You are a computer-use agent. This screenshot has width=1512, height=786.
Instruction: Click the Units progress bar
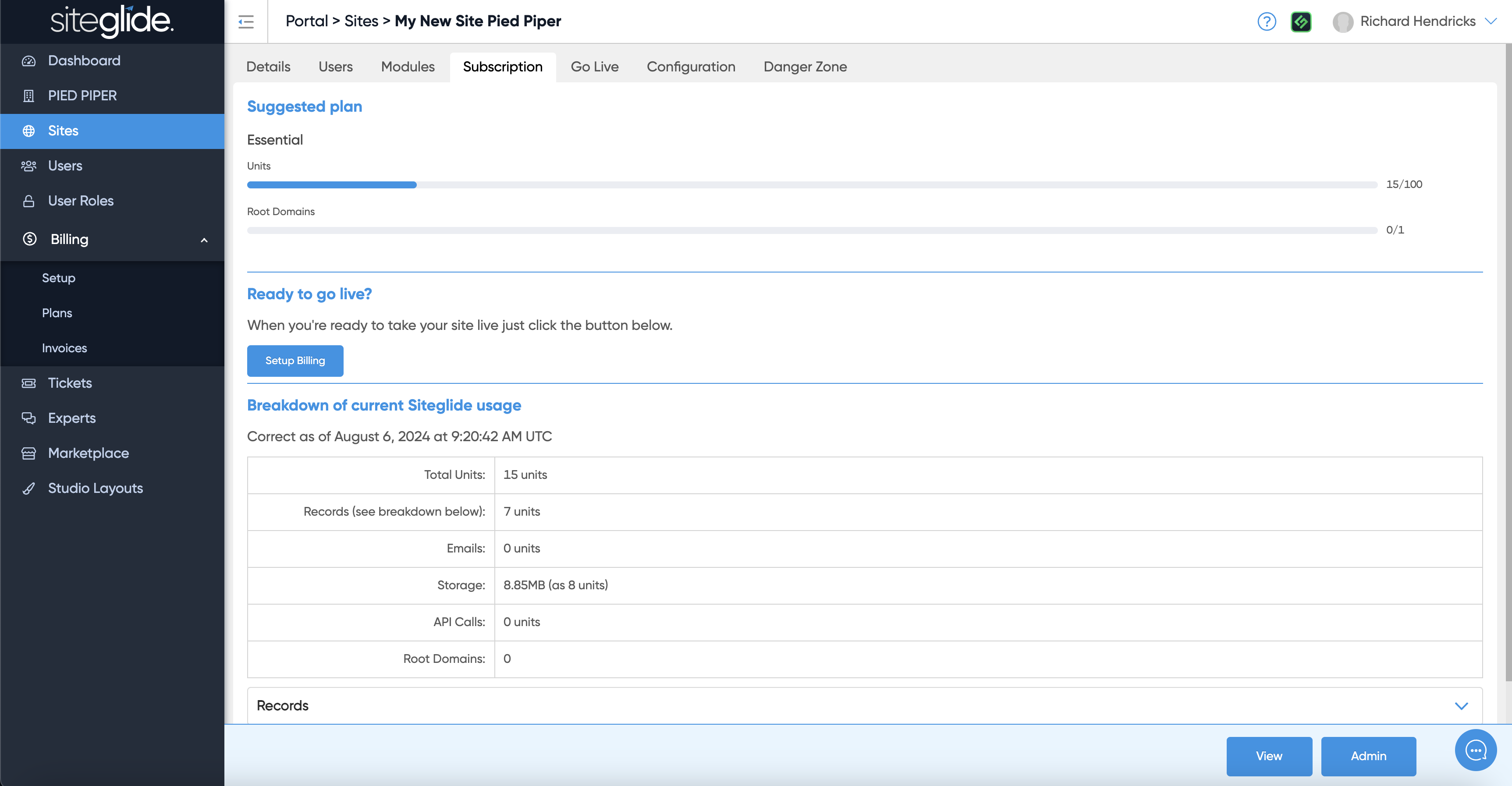tap(812, 185)
